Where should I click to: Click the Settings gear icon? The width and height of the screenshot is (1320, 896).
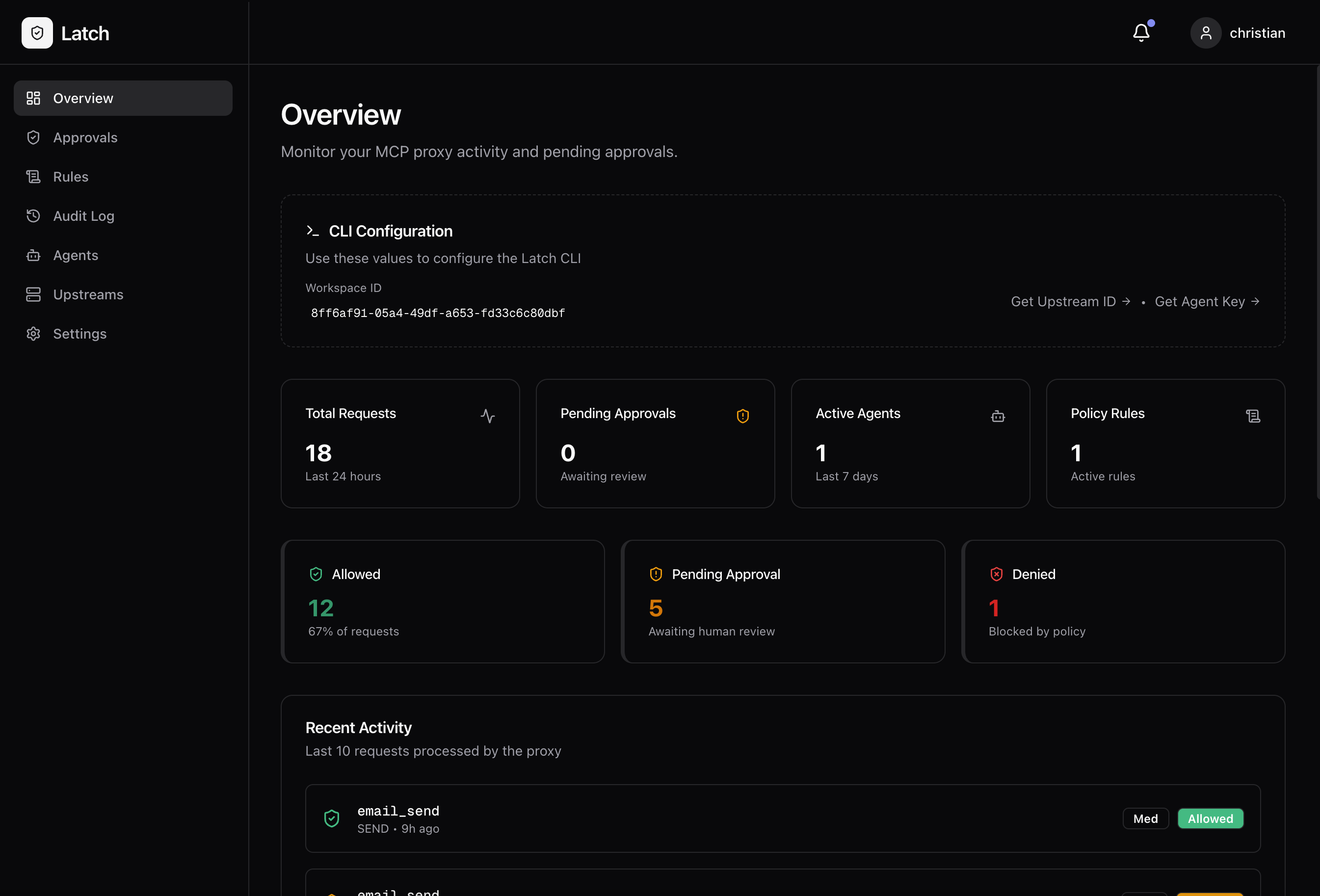tap(33, 333)
